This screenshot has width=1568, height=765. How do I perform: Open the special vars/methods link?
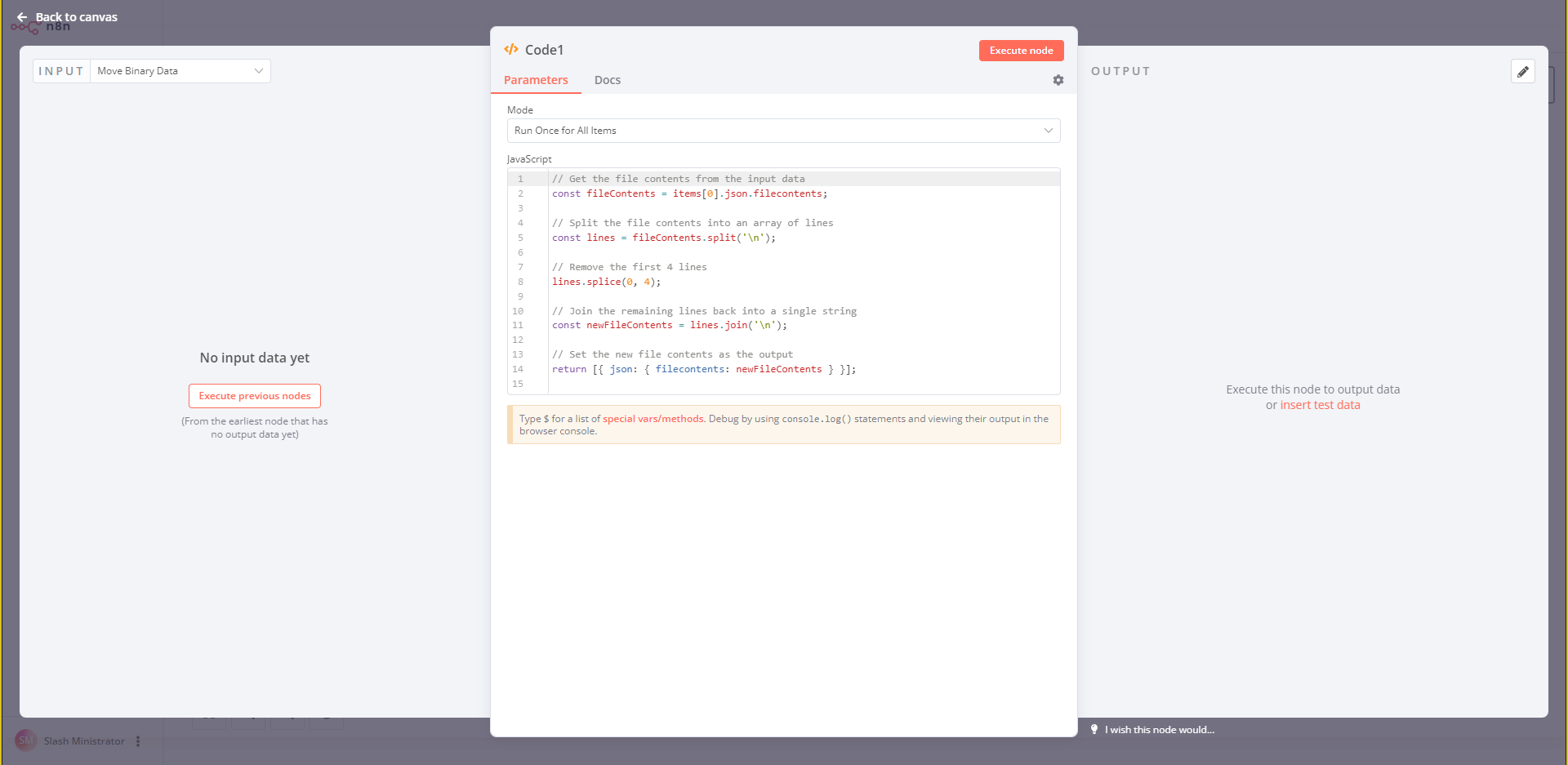[x=653, y=419]
